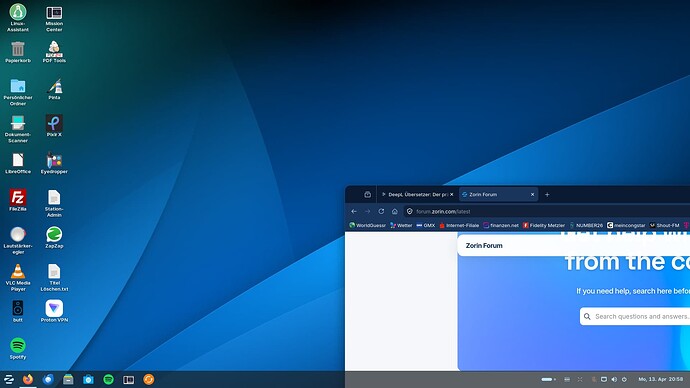The height and width of the screenshot is (388, 690).
Task: Open the Firefox View button left of the tabs
Action: pos(367,194)
